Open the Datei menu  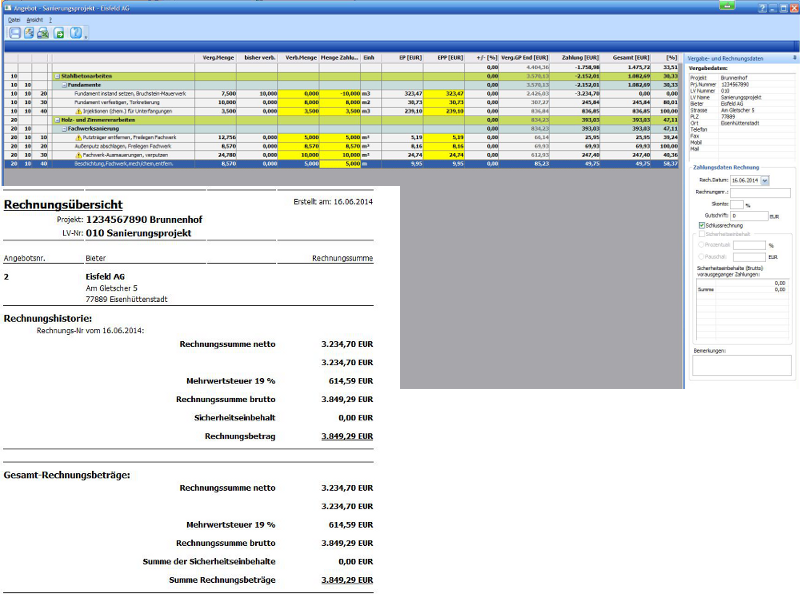coord(14,20)
